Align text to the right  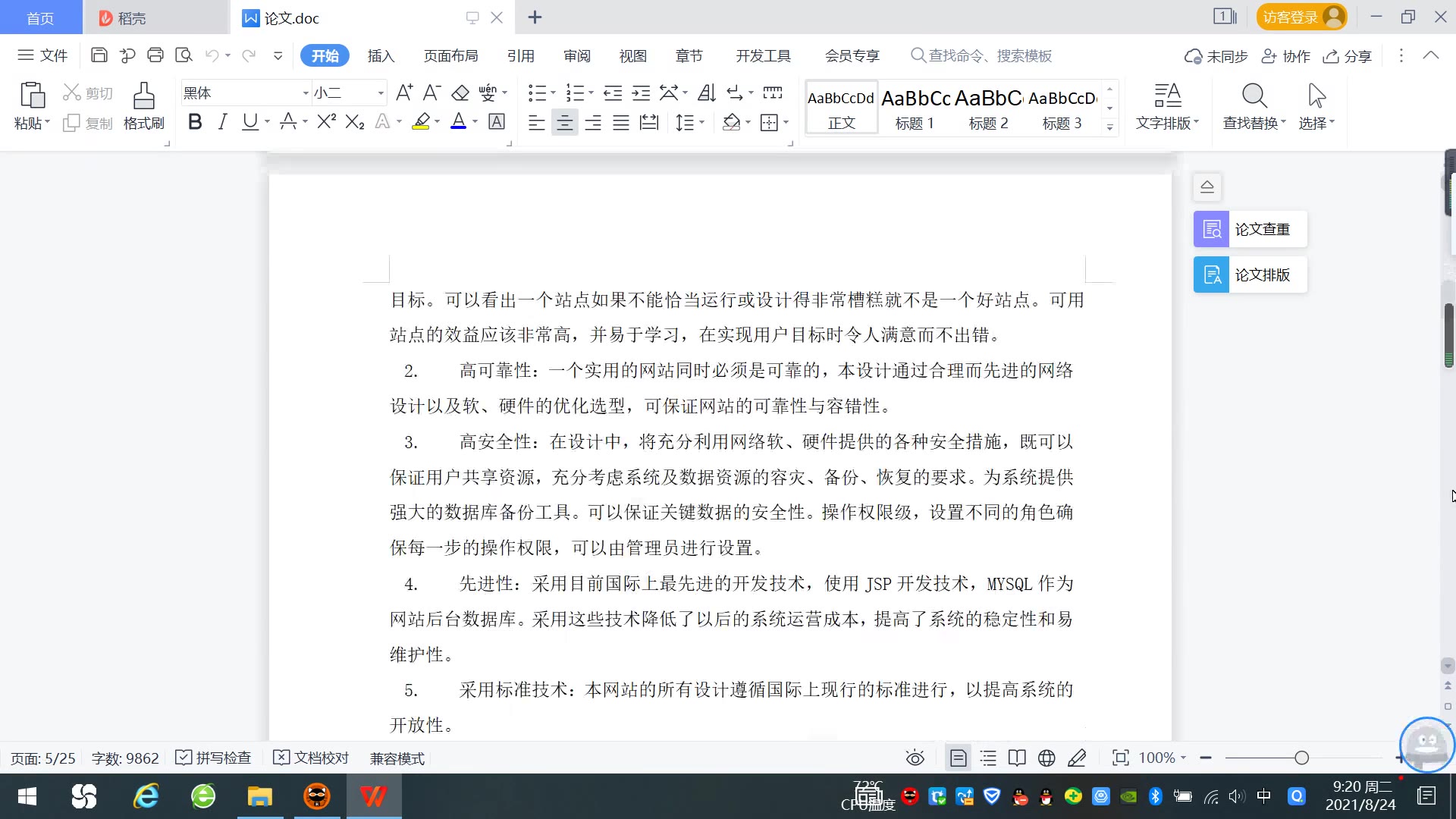[593, 122]
